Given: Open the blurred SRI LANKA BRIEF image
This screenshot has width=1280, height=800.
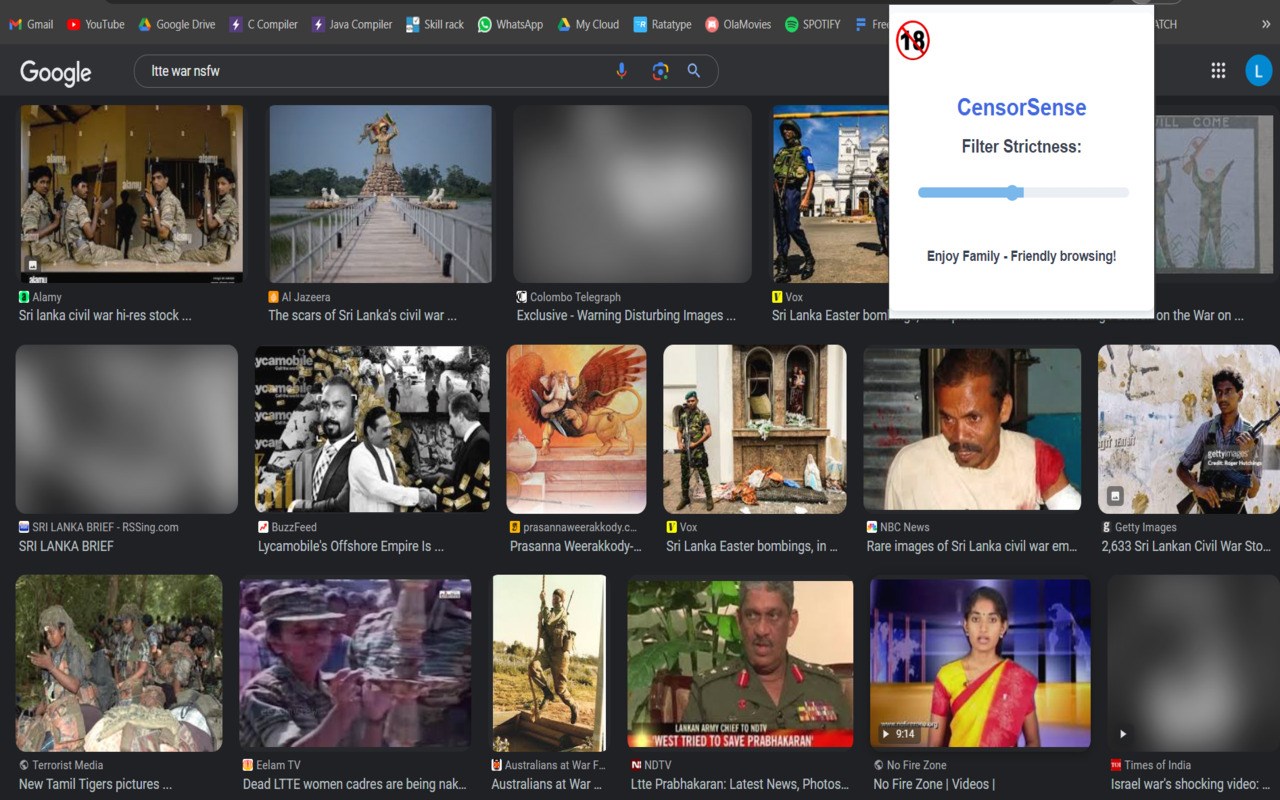Looking at the screenshot, I should (127, 429).
